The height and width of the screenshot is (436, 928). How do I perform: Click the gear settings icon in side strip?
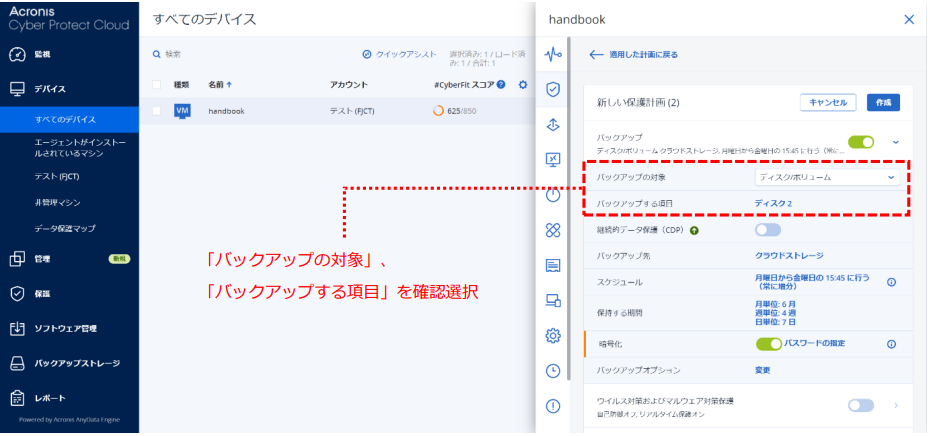click(552, 335)
